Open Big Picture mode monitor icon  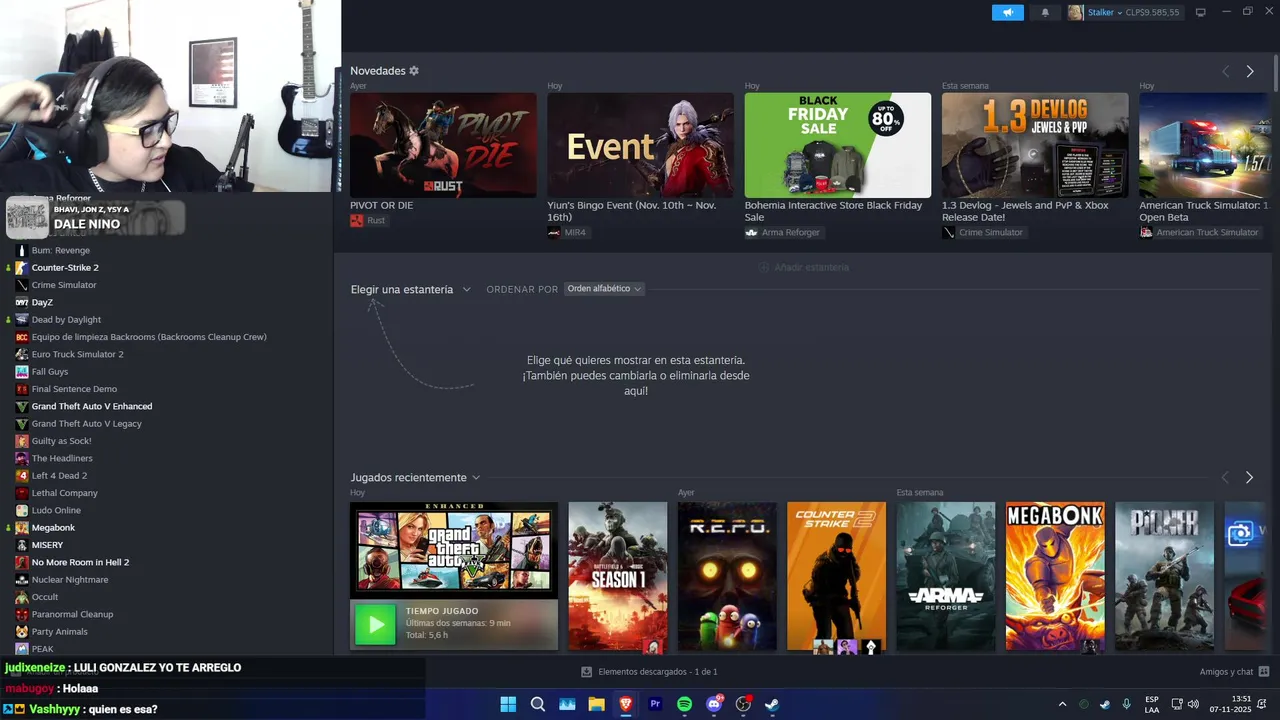pyautogui.click(x=1201, y=12)
